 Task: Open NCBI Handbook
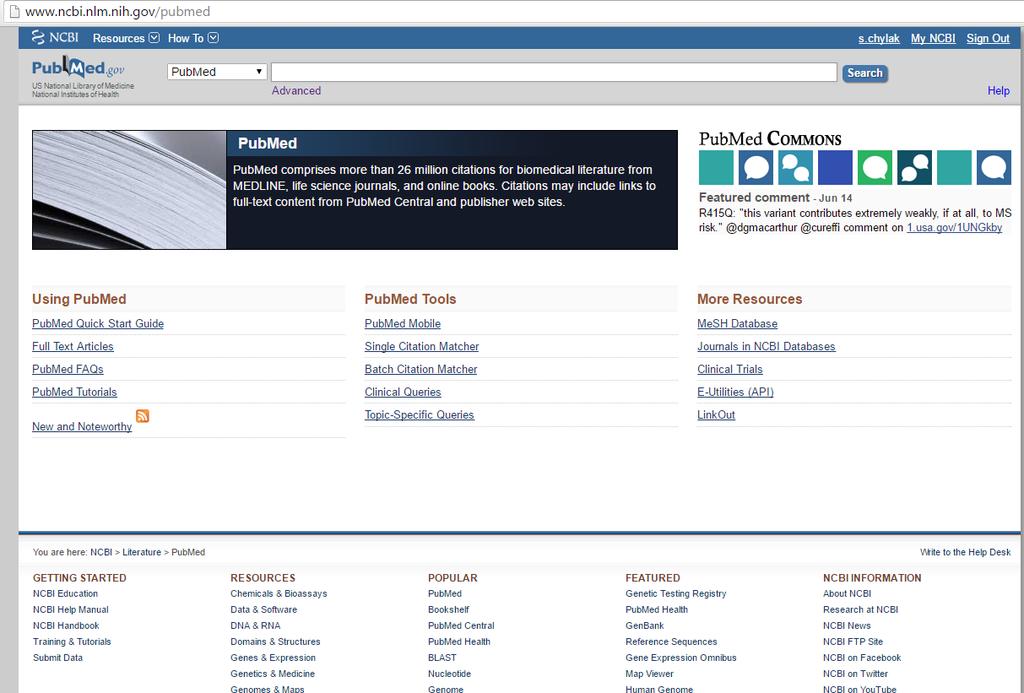tap(66, 626)
